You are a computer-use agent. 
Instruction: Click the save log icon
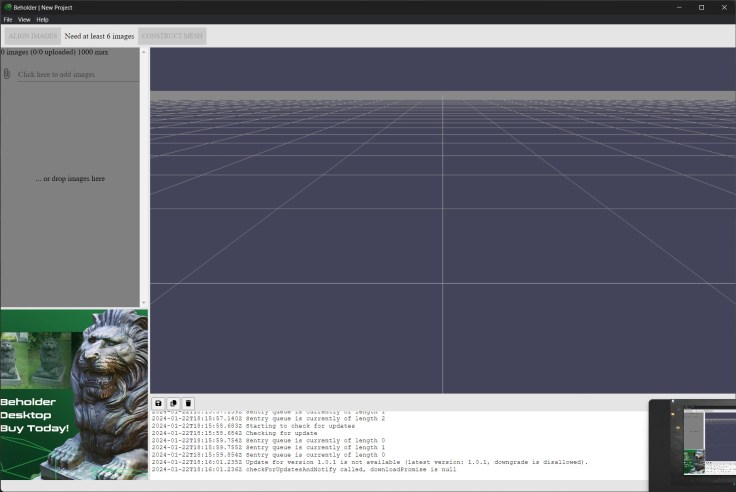pos(158,403)
